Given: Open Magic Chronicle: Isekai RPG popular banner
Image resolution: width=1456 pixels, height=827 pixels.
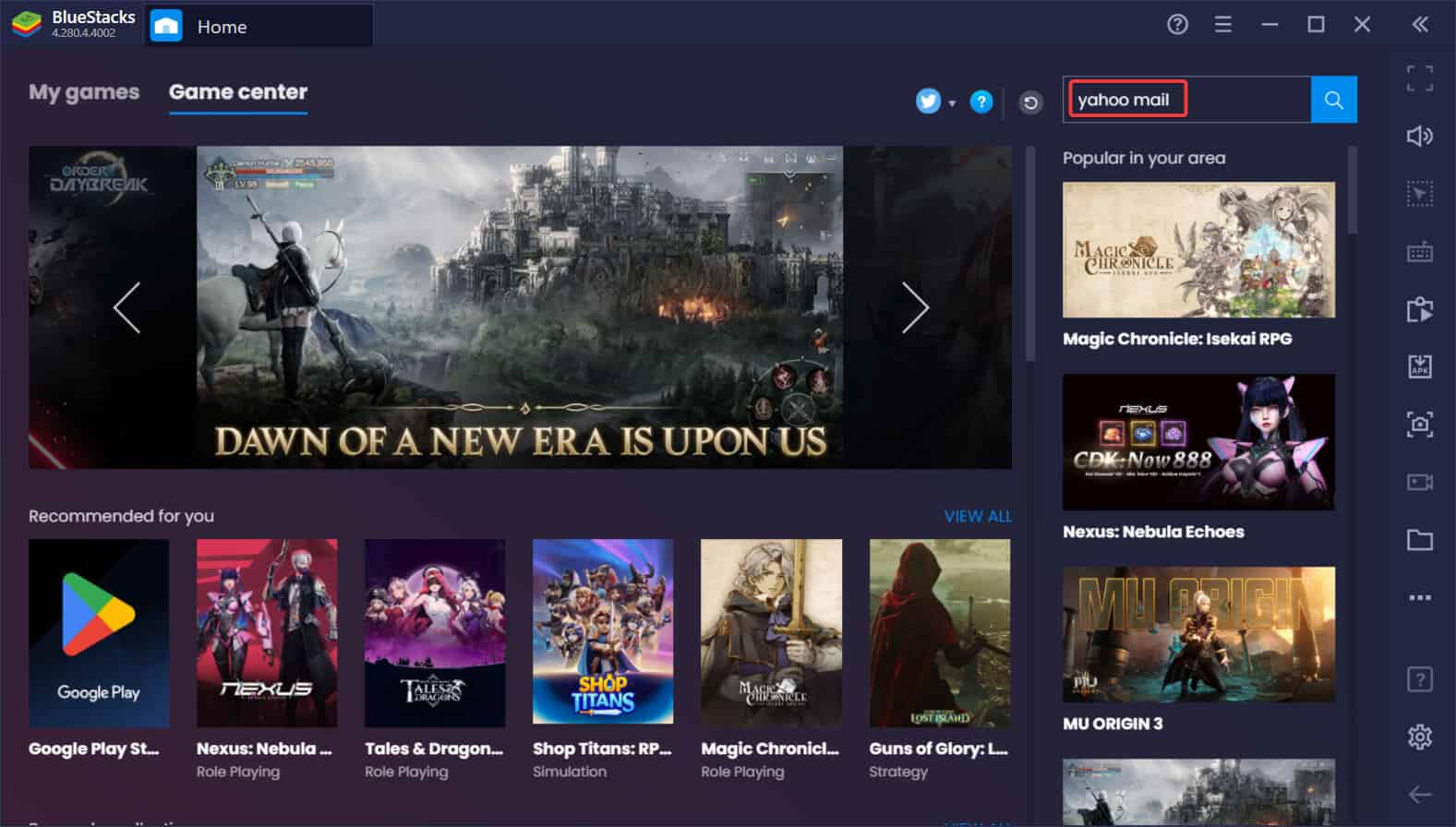Looking at the screenshot, I should (1198, 250).
